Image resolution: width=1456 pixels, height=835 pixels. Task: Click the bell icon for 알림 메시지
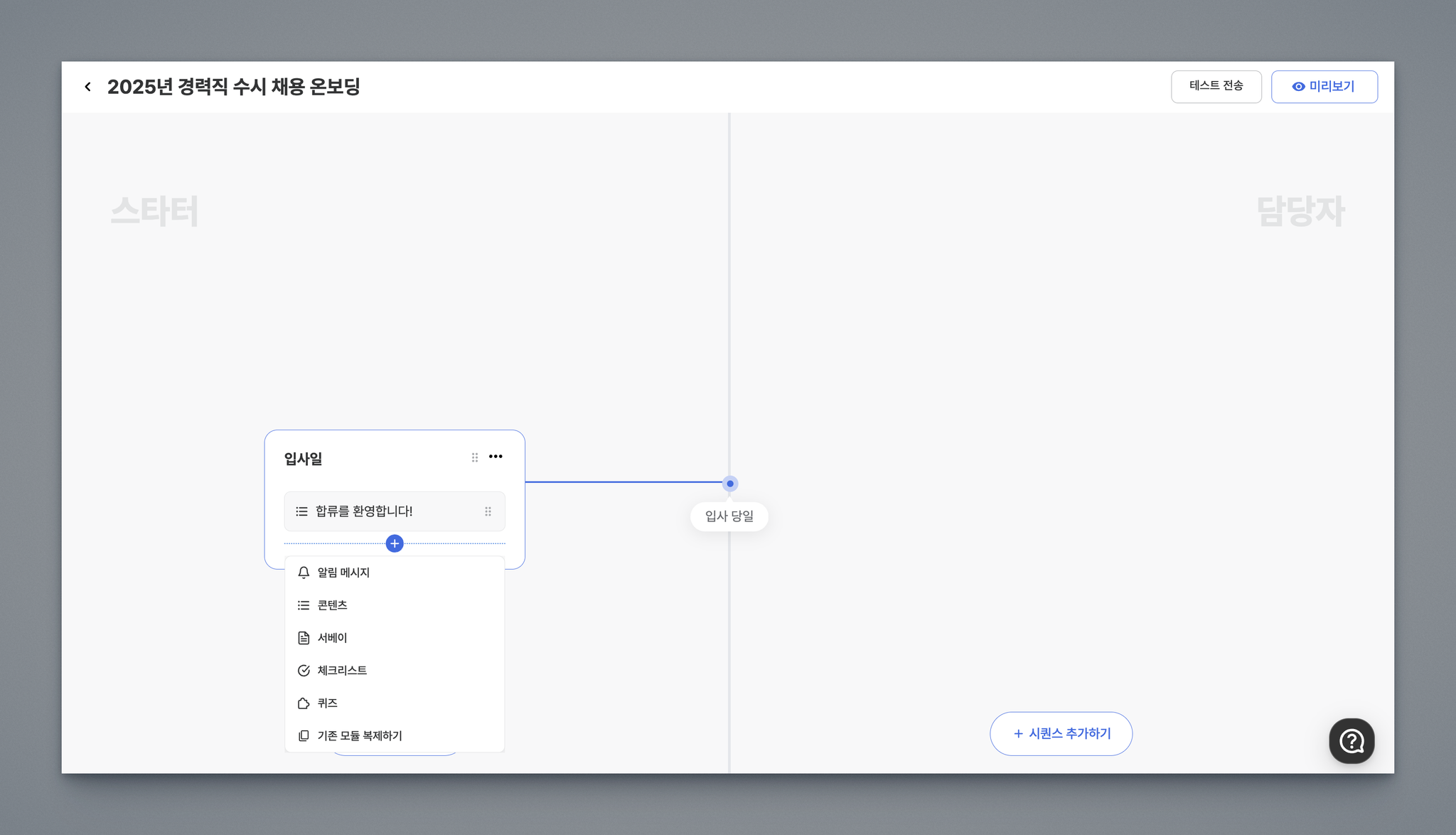[304, 573]
